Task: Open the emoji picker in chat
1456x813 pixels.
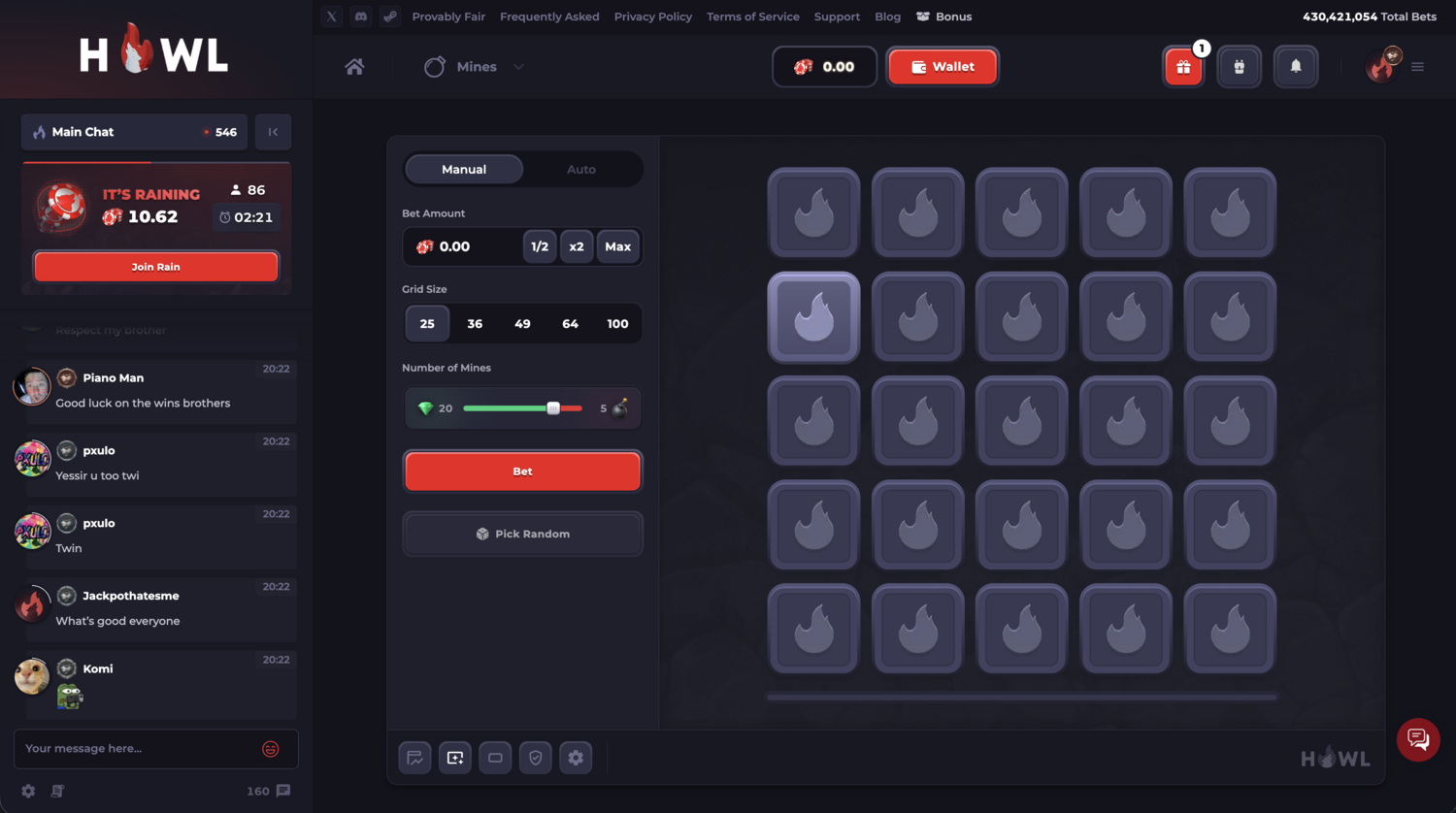Action: click(271, 748)
